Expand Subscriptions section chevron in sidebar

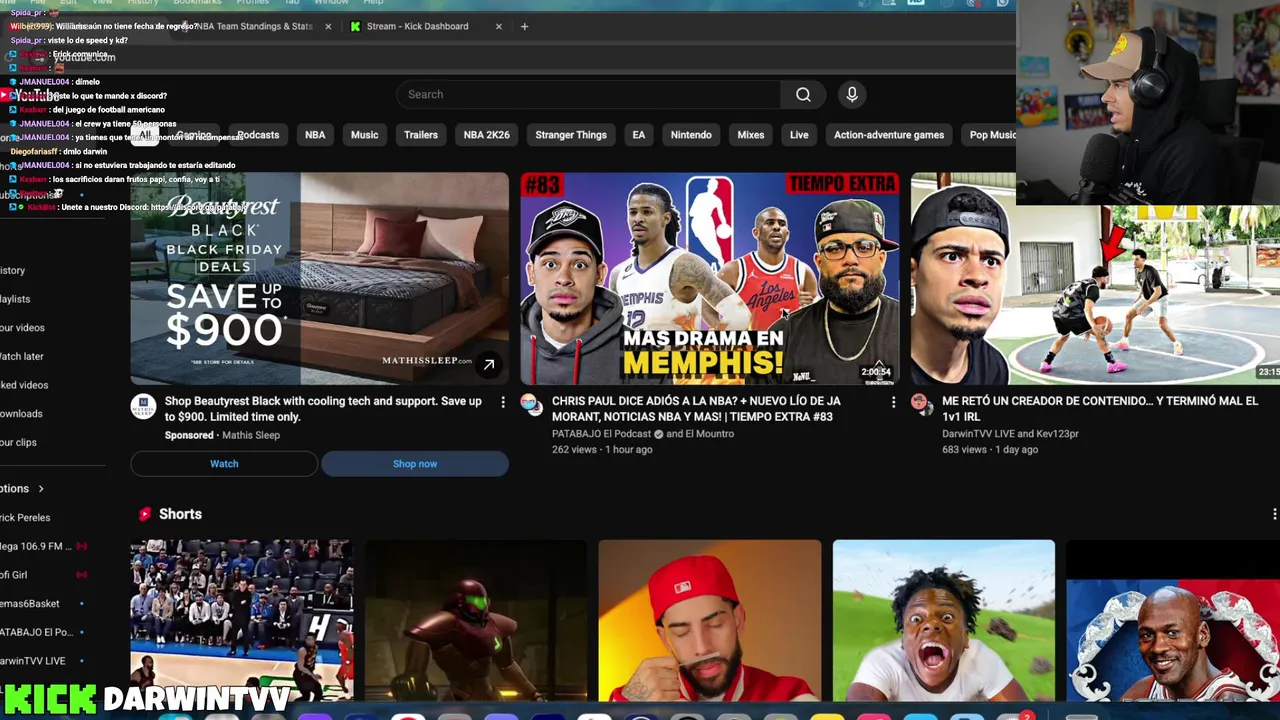point(41,489)
